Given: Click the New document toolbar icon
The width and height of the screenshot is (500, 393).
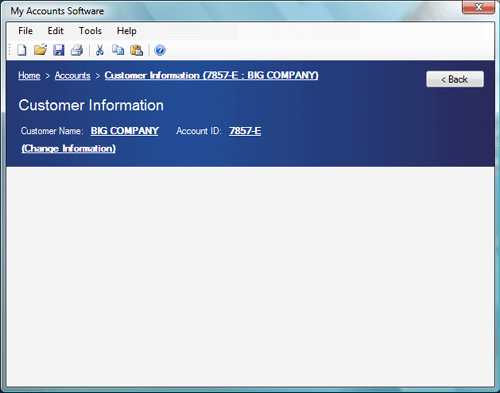Looking at the screenshot, I should coord(22,50).
